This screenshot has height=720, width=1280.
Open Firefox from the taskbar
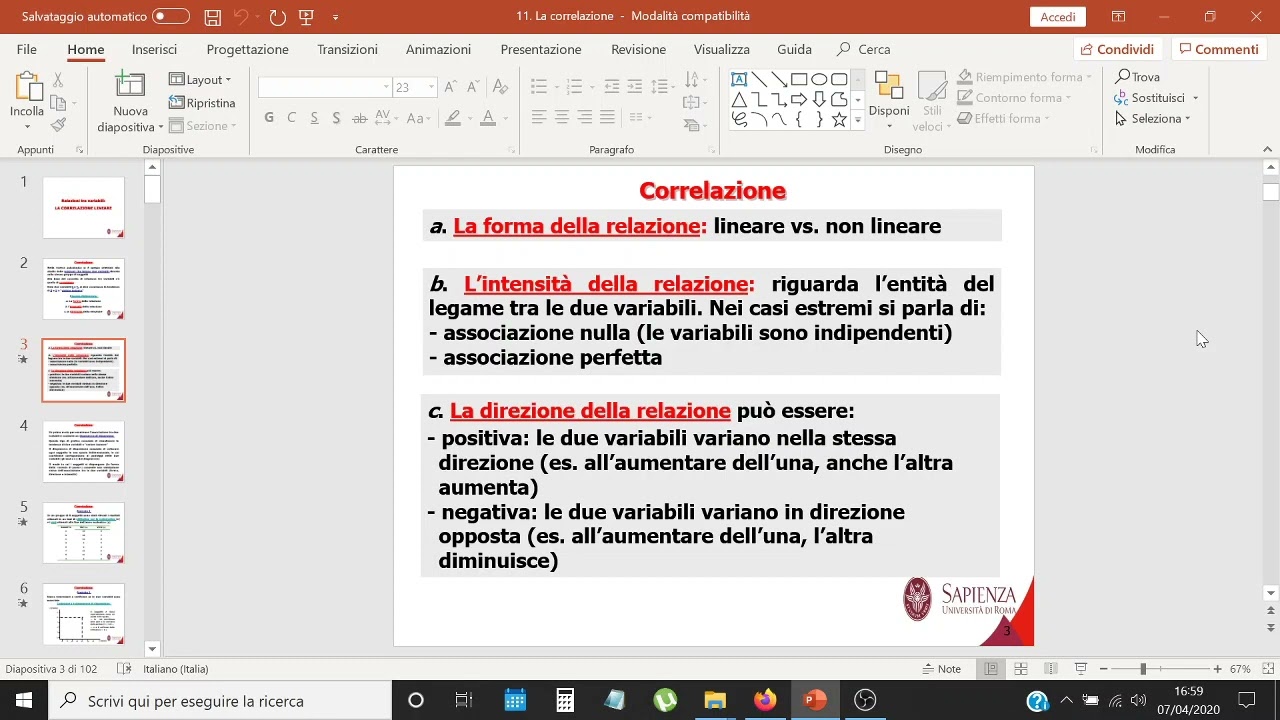tap(765, 700)
